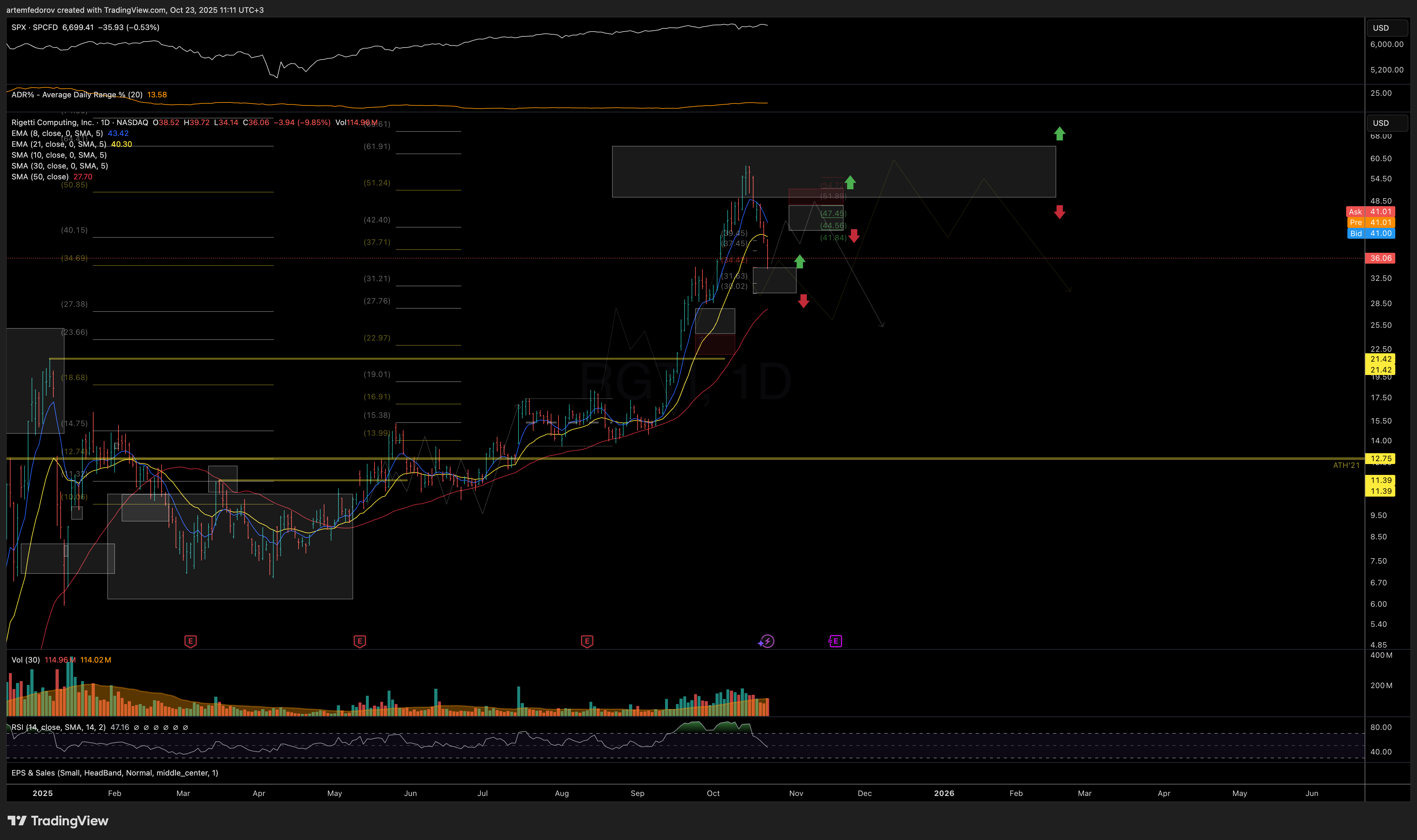Viewport: 1417px width, 840px height.
Task: Click the EPS & Sales indicator legend
Action: click(114, 773)
